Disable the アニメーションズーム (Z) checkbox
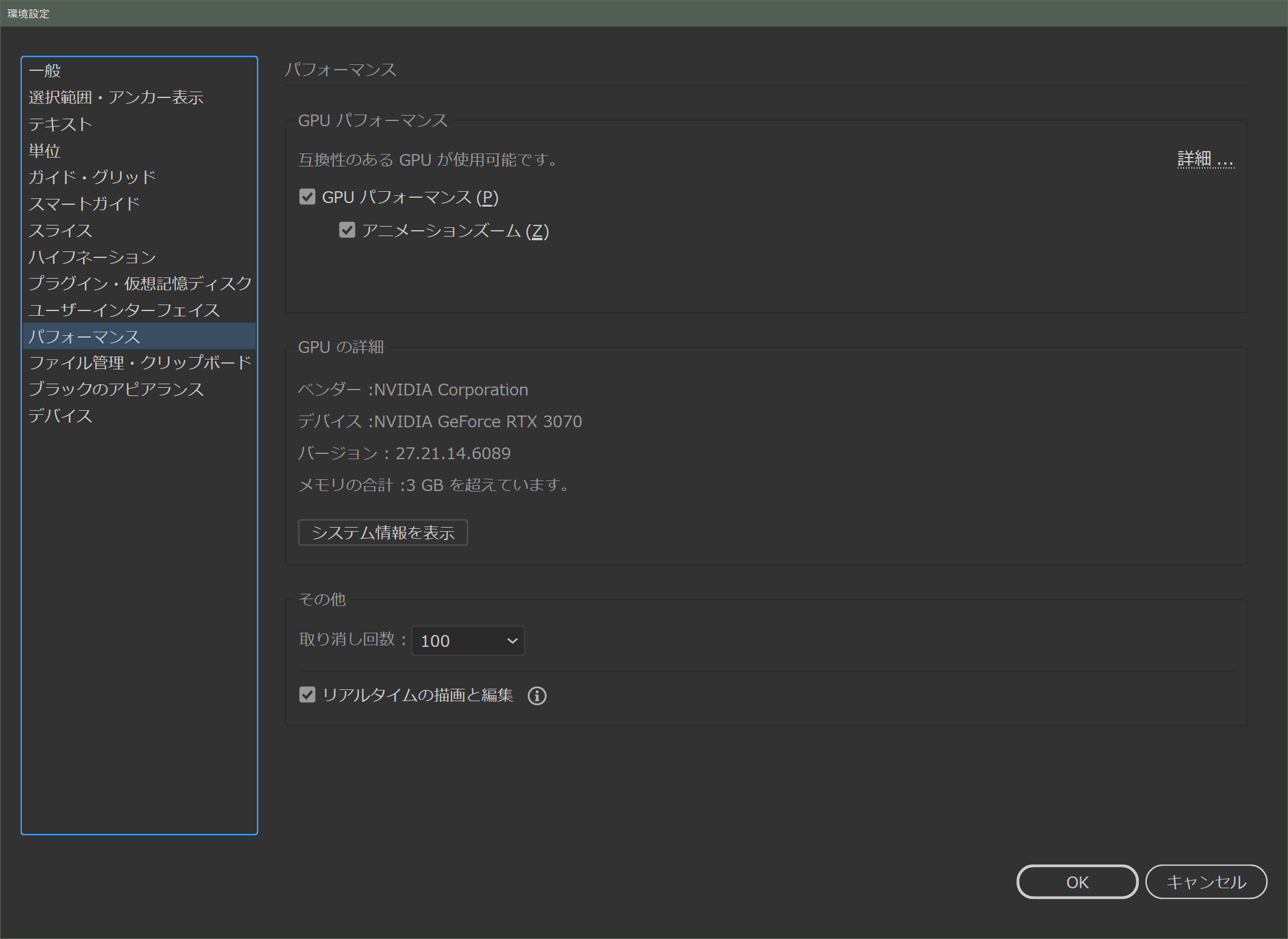Viewport: 1288px width, 939px height. [x=347, y=230]
